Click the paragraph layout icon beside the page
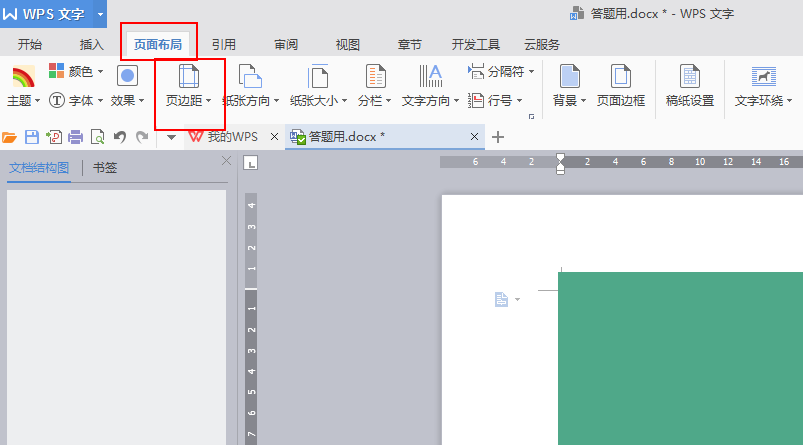The image size is (803, 445). pyautogui.click(x=501, y=299)
